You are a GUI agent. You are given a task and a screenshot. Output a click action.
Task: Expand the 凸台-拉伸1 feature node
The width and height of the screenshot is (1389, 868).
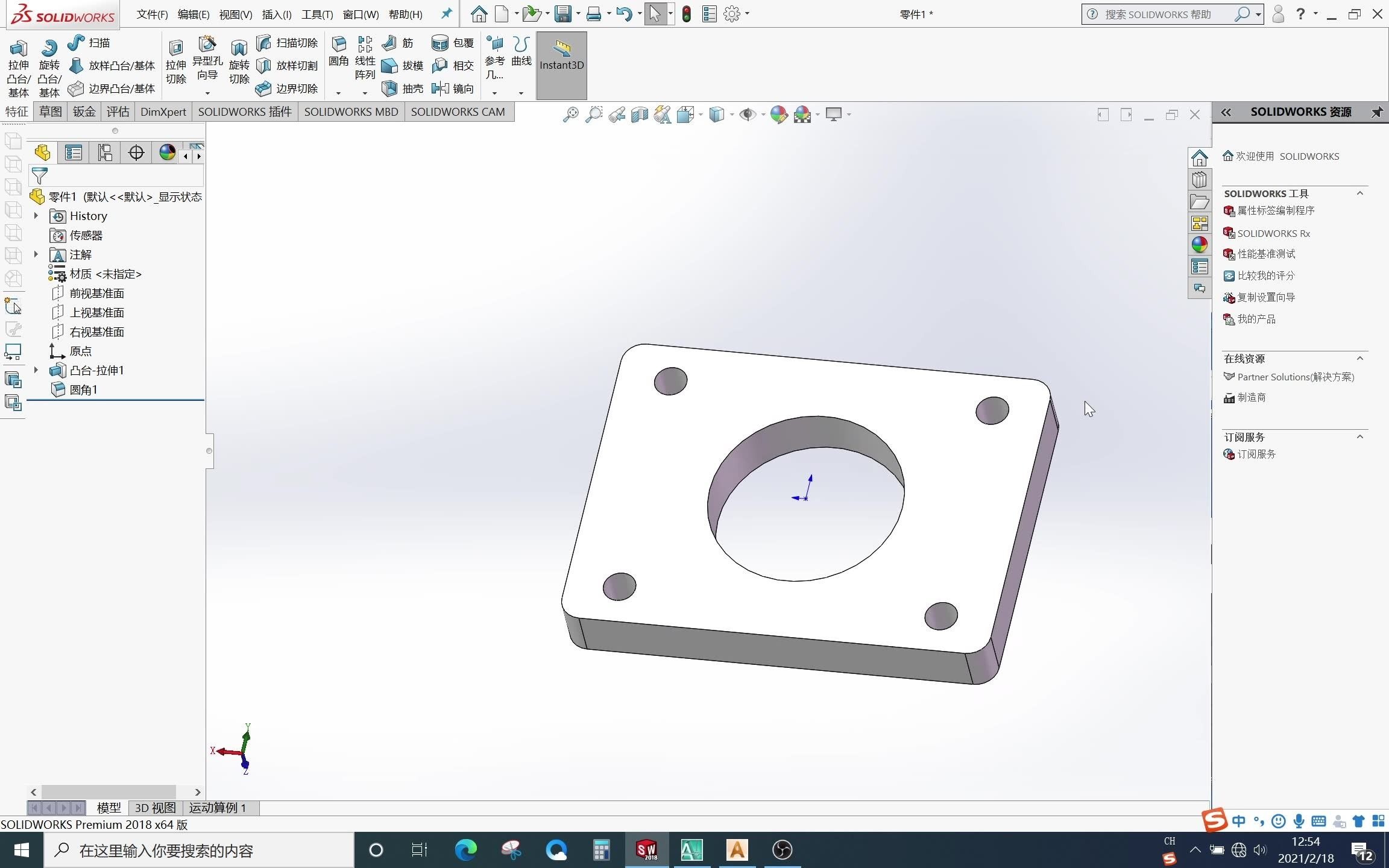(x=35, y=370)
